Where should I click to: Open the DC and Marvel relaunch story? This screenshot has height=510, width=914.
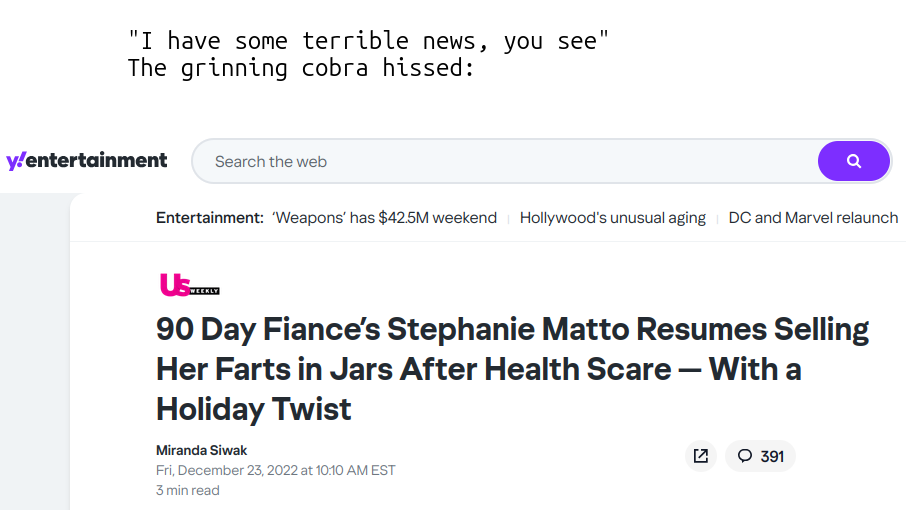click(813, 218)
